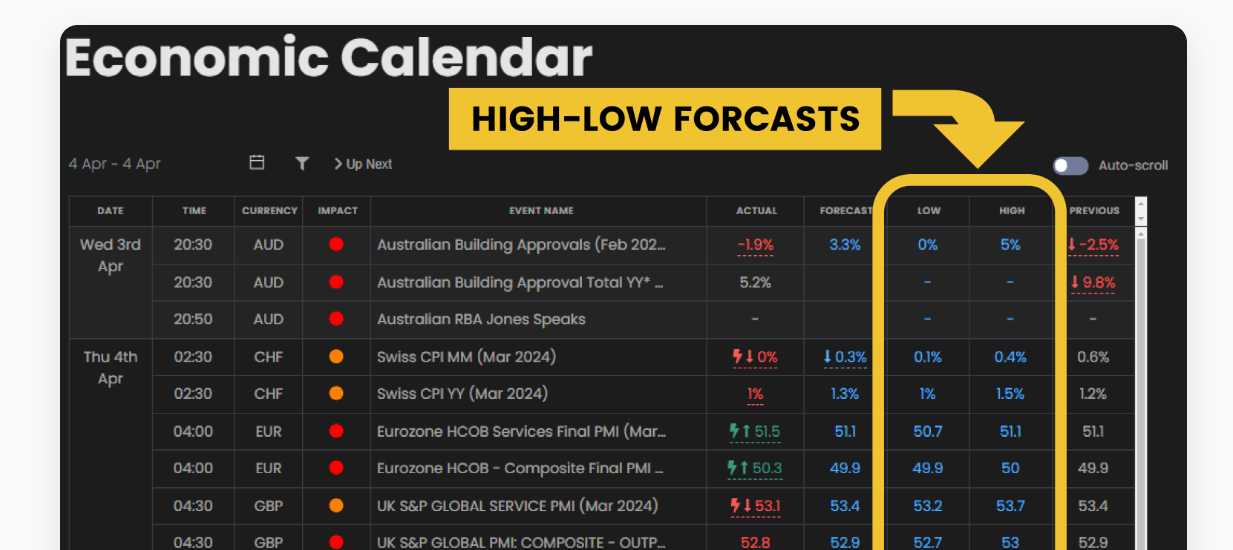The image size is (1233, 550).
Task: Click the Actual column header
Action: click(756, 211)
